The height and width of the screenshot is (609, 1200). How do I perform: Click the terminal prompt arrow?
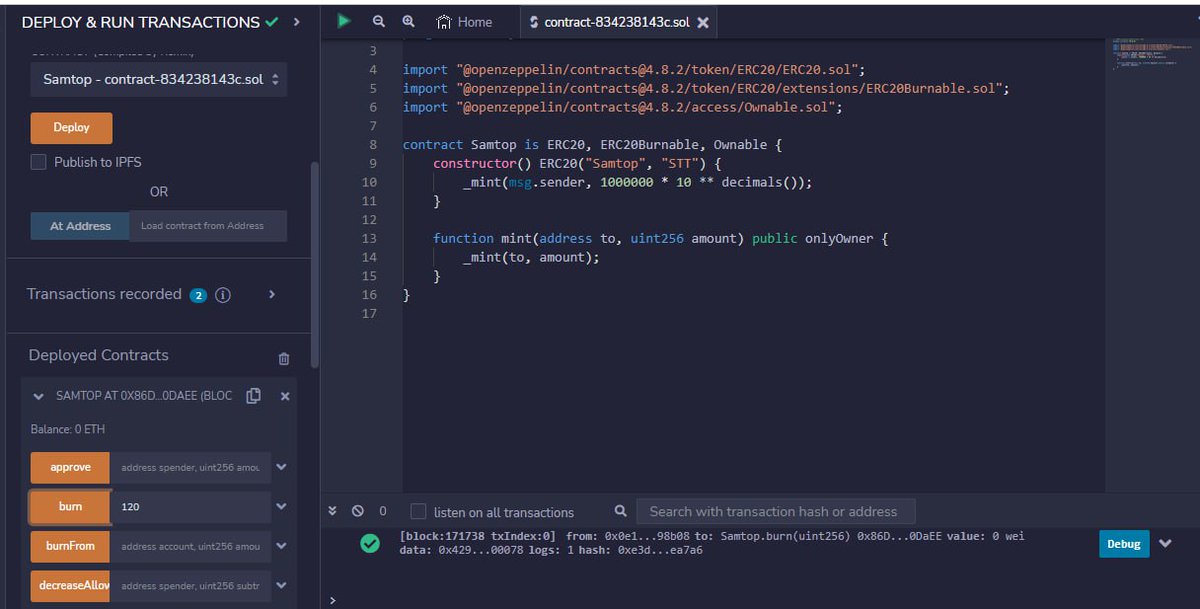[x=332, y=601]
